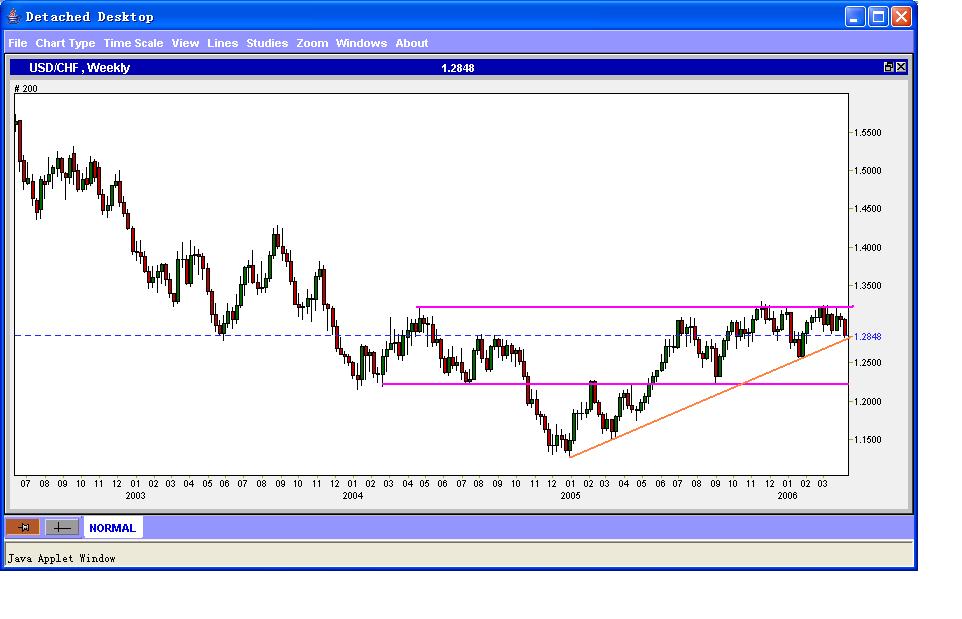Screen dimensions: 962x619
Task: Click the 2004 year label on time axis
Action: coord(353,496)
